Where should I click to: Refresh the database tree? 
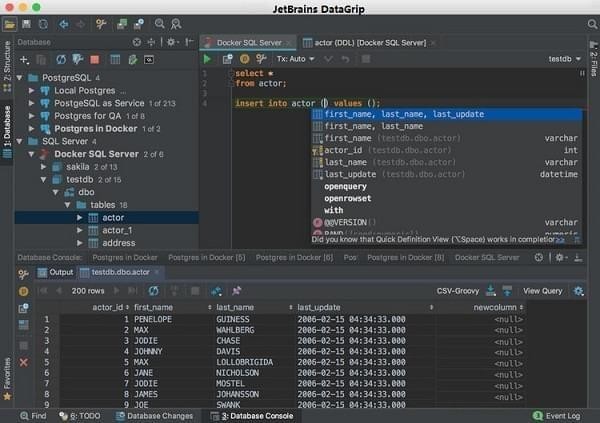[61, 60]
